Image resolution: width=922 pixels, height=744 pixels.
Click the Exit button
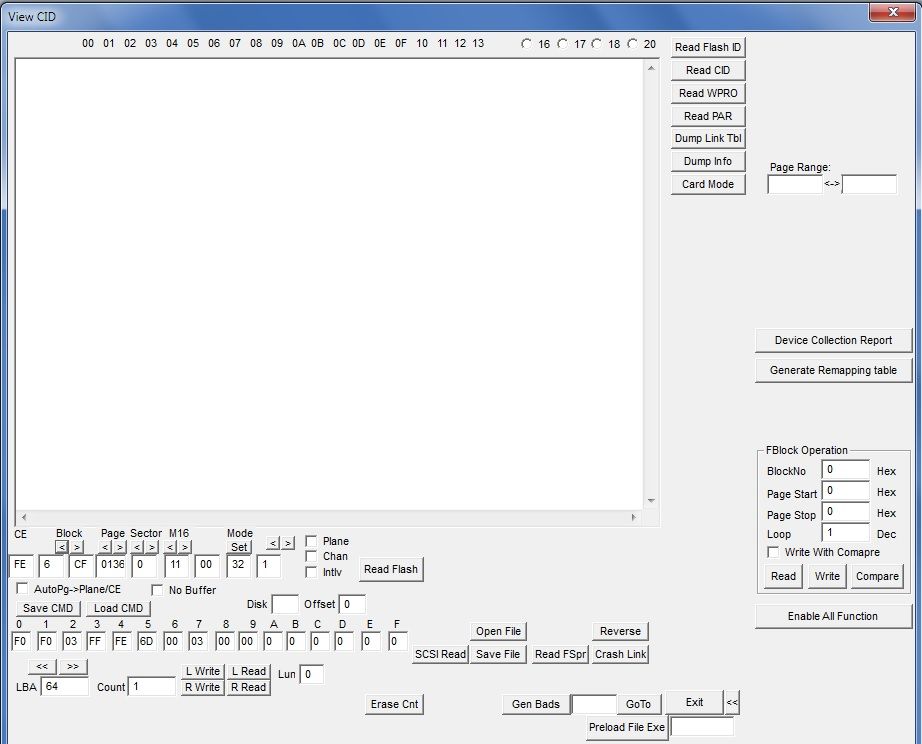[x=694, y=702]
